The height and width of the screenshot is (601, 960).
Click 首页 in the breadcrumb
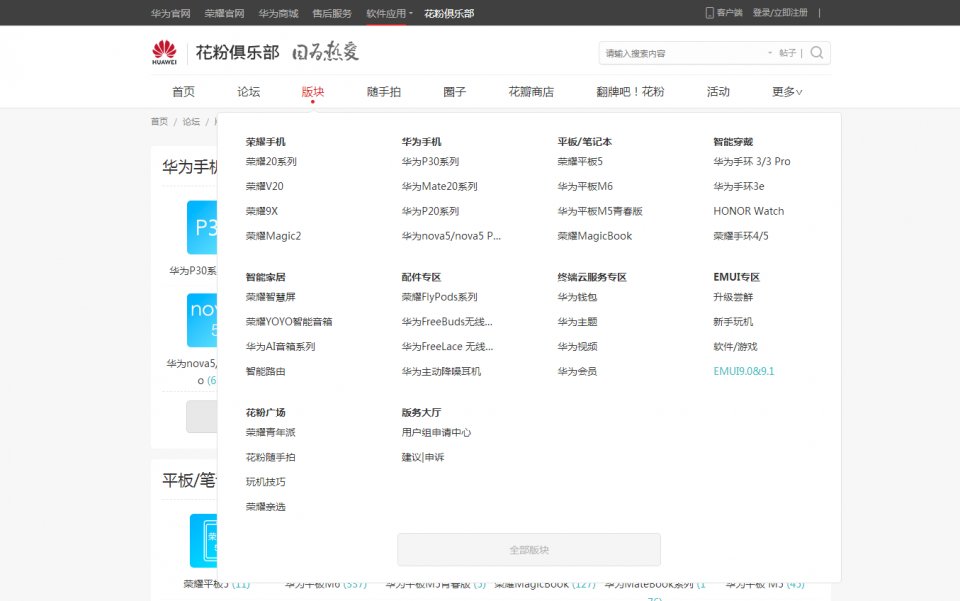tap(159, 122)
